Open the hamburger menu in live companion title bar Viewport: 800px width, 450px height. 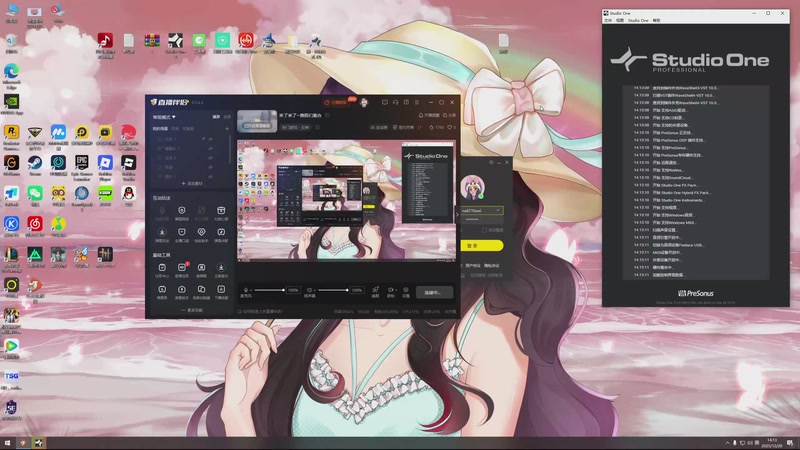tap(417, 102)
